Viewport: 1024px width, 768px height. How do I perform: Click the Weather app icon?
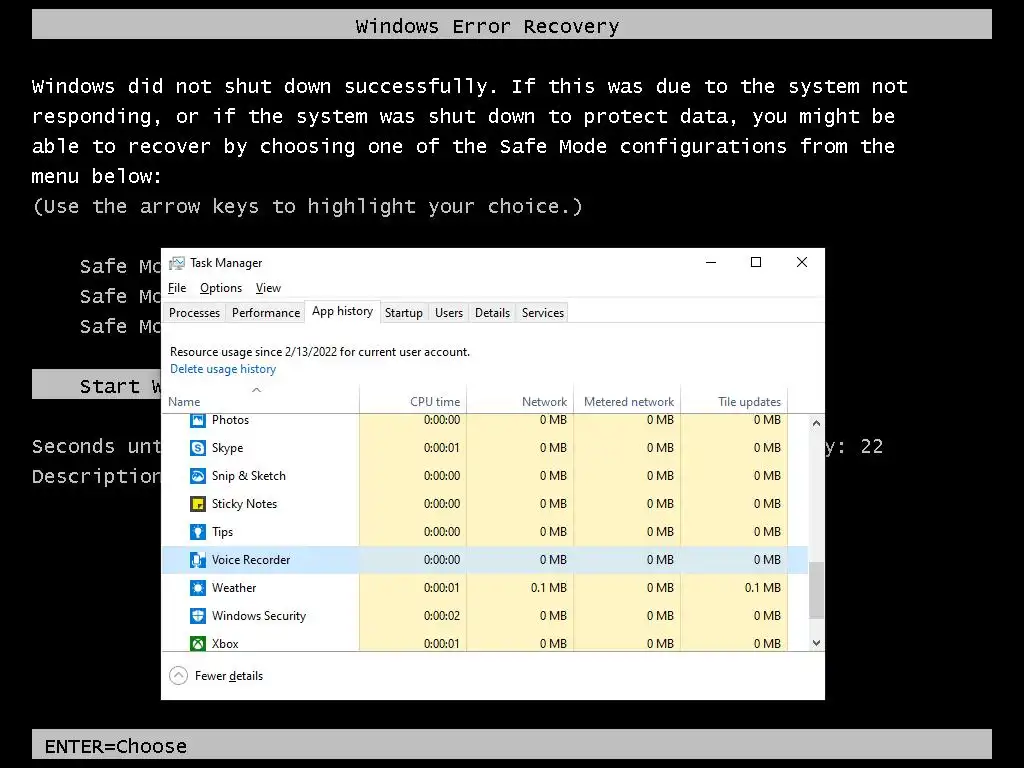tap(197, 588)
